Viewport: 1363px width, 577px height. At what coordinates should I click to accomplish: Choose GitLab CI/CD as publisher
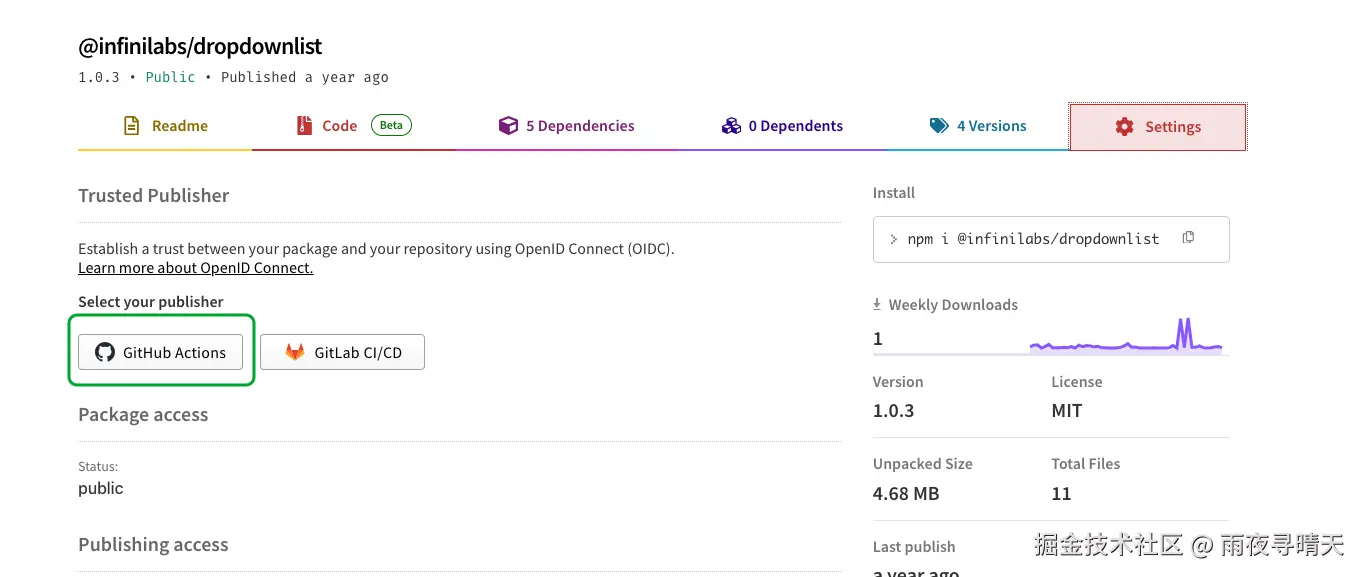[x=343, y=352]
